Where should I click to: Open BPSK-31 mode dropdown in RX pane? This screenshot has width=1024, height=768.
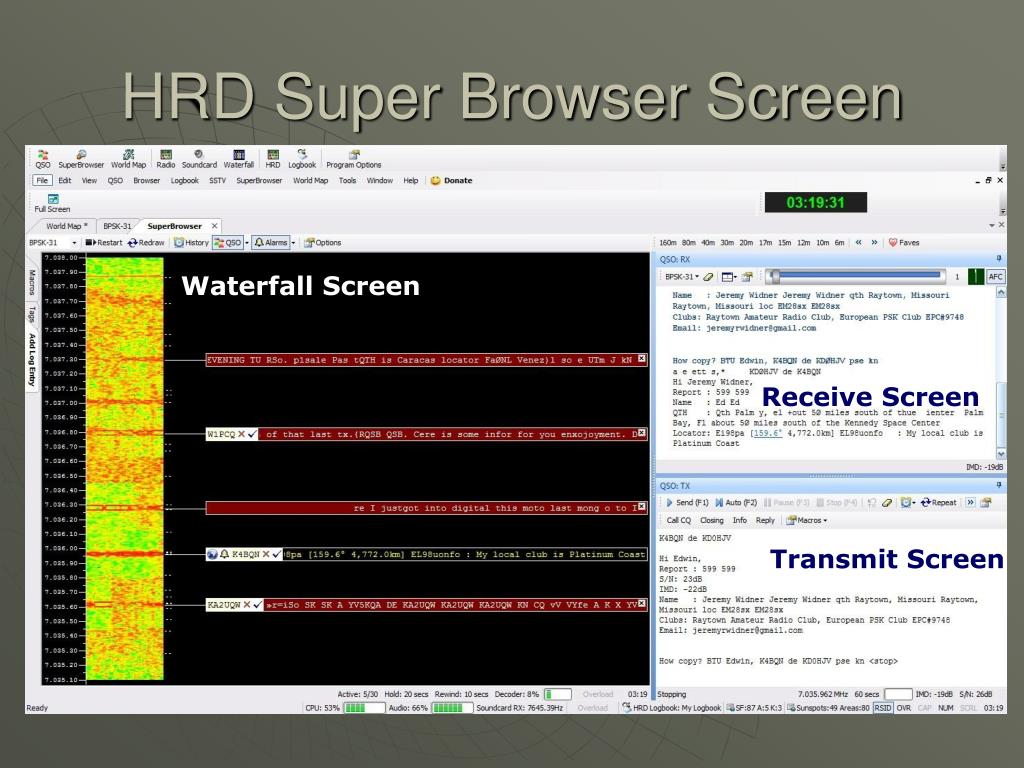click(682, 277)
